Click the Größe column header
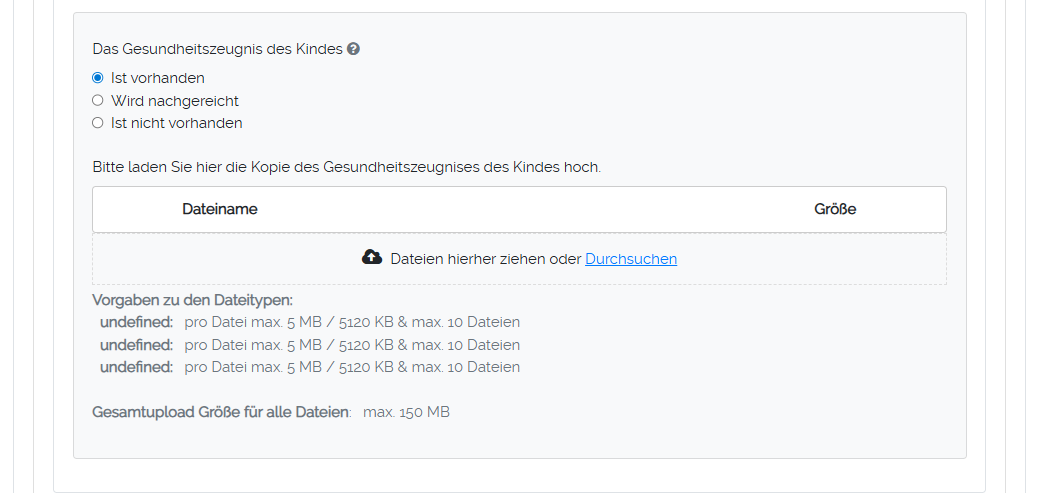The height and width of the screenshot is (493, 1039). pos(835,209)
